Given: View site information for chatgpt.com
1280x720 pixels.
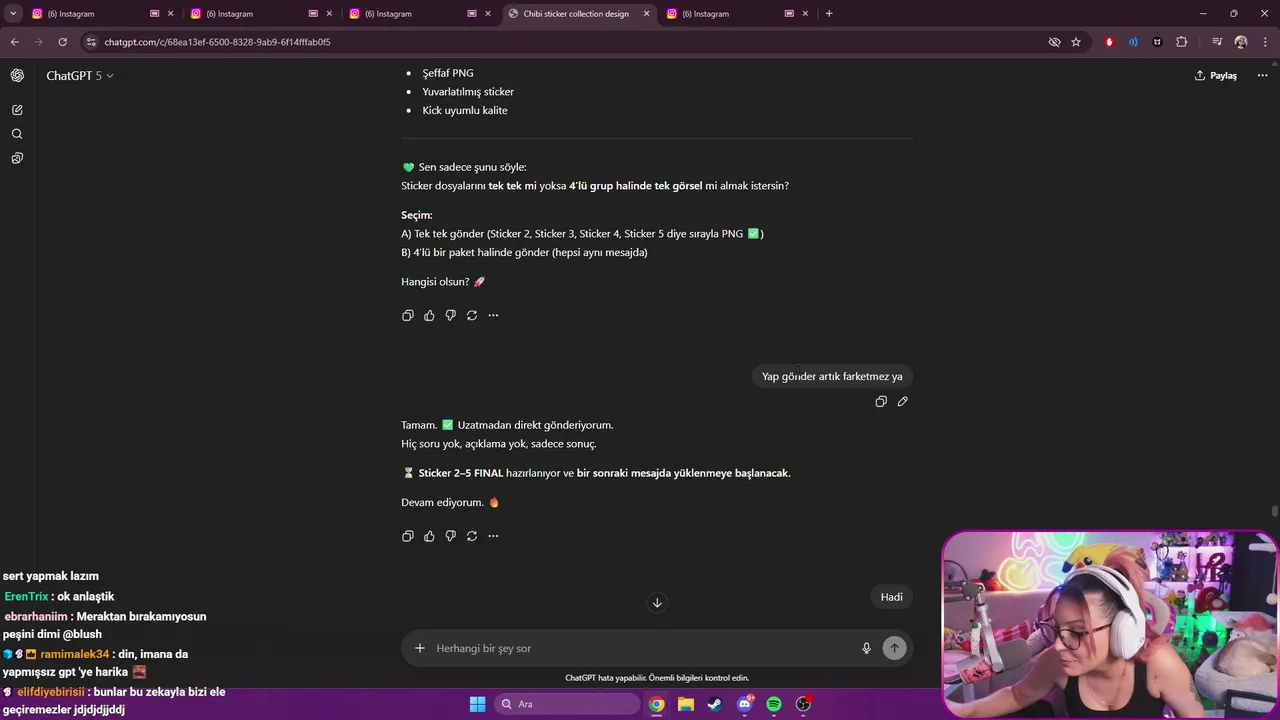Looking at the screenshot, I should coord(91,42).
